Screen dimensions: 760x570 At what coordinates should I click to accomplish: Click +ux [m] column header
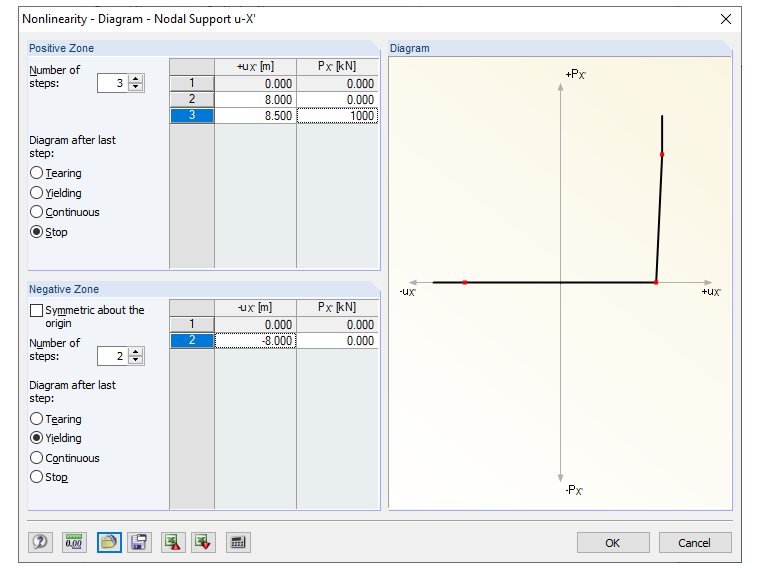coord(255,66)
